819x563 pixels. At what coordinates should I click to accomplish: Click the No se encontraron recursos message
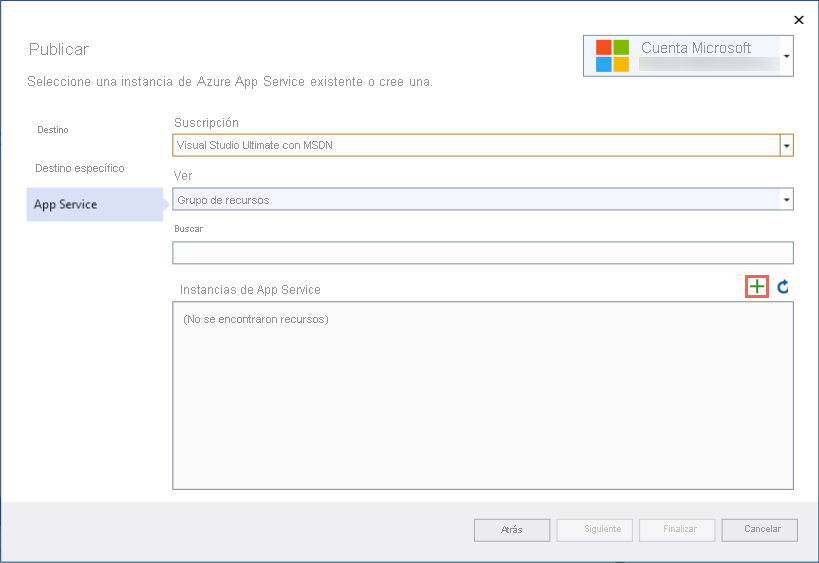coord(255,319)
